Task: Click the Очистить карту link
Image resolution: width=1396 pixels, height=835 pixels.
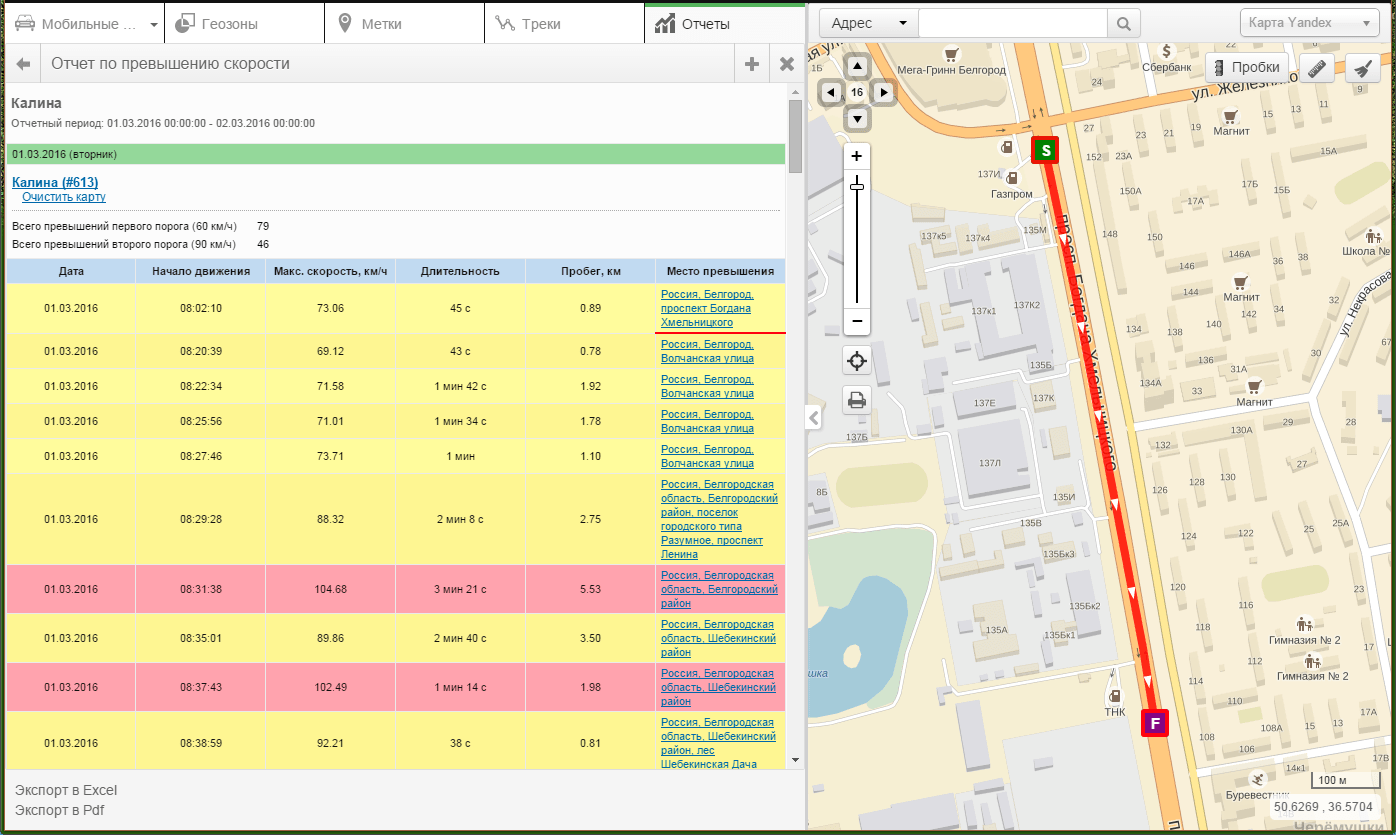Action: coord(64,197)
